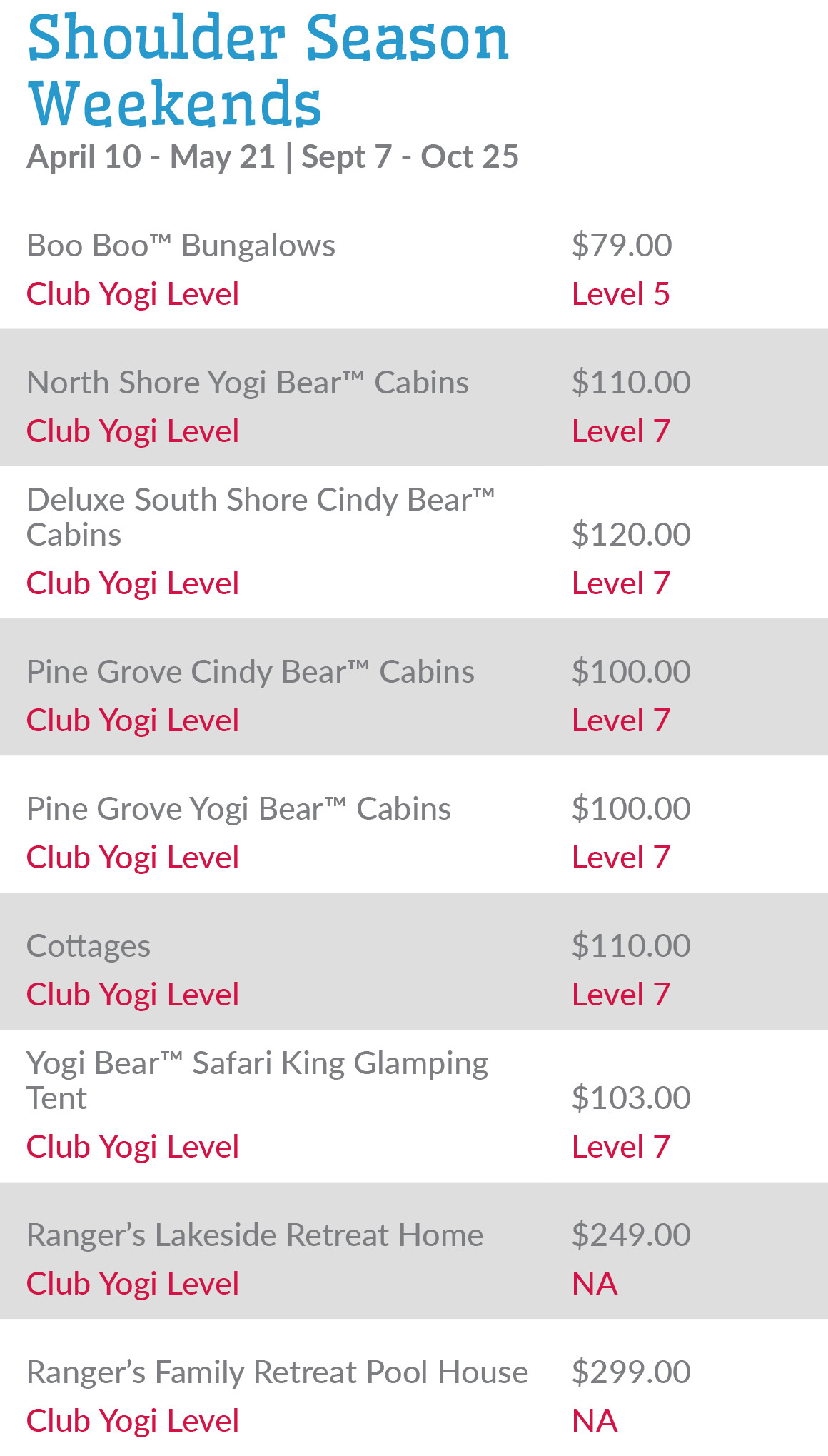Click Club Yogi Level under Pine Grove Cindy Bear Cabins
This screenshot has height=1456, width=828.
(133, 721)
